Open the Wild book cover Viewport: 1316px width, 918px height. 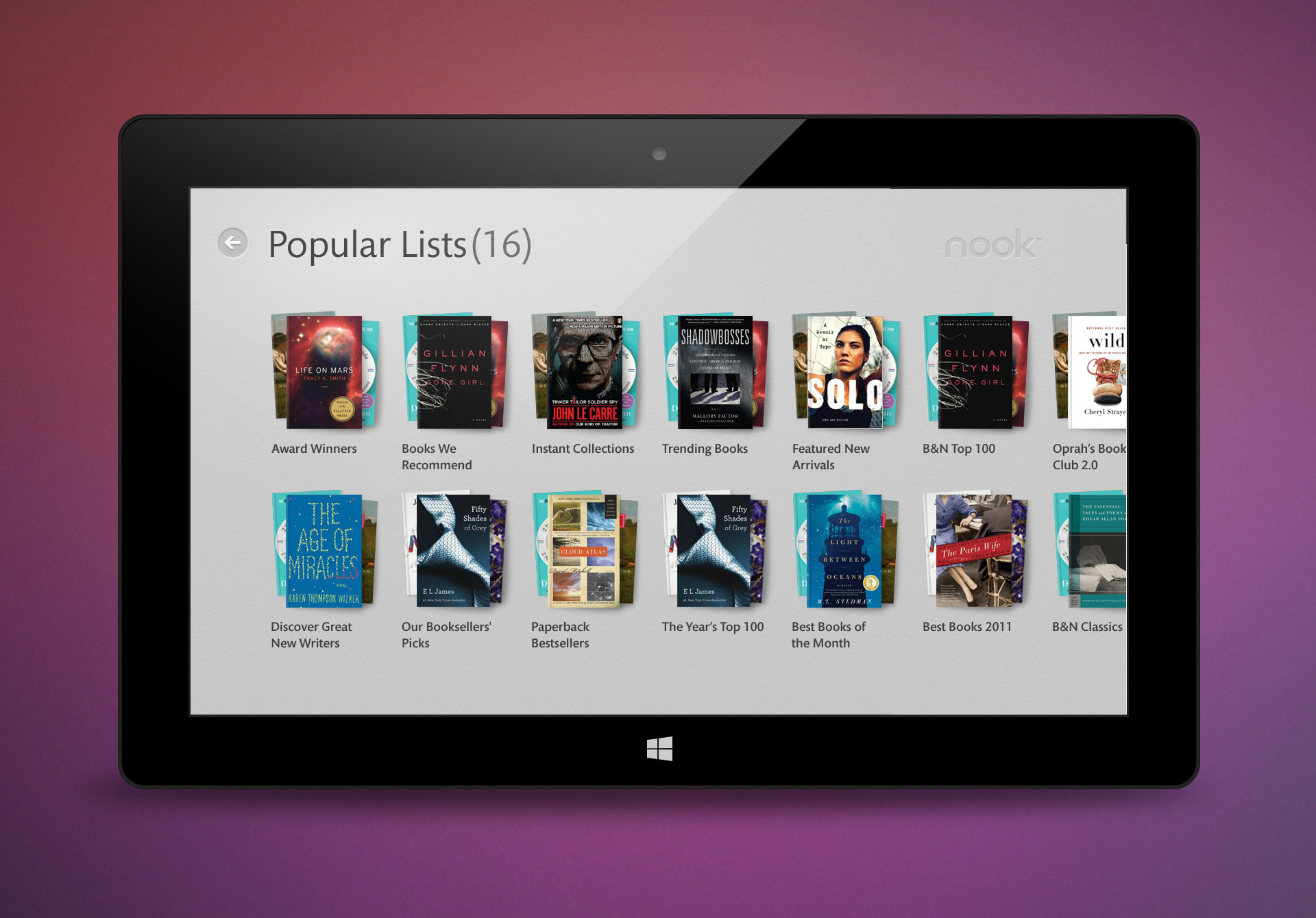(x=1097, y=372)
